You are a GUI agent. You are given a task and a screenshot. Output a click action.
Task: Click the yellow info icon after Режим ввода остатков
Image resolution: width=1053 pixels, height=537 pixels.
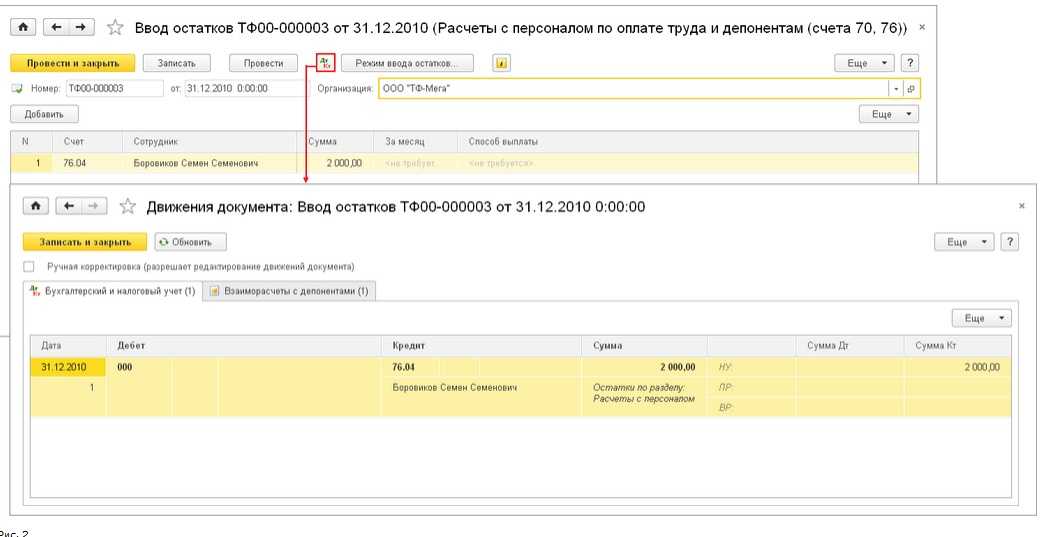coord(501,63)
